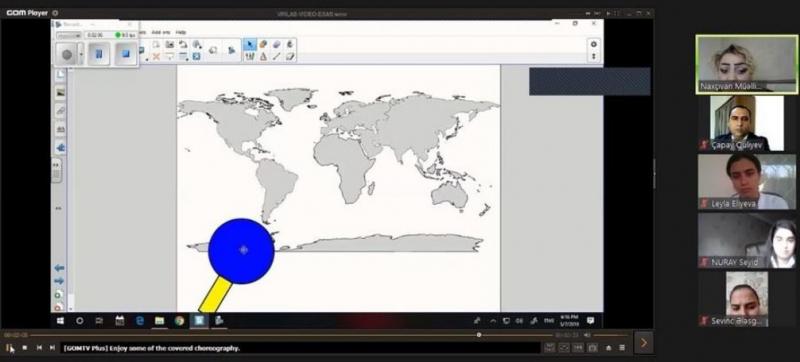The image size is (800, 362).
Task: Pause the screen recorder
Action: [99, 54]
